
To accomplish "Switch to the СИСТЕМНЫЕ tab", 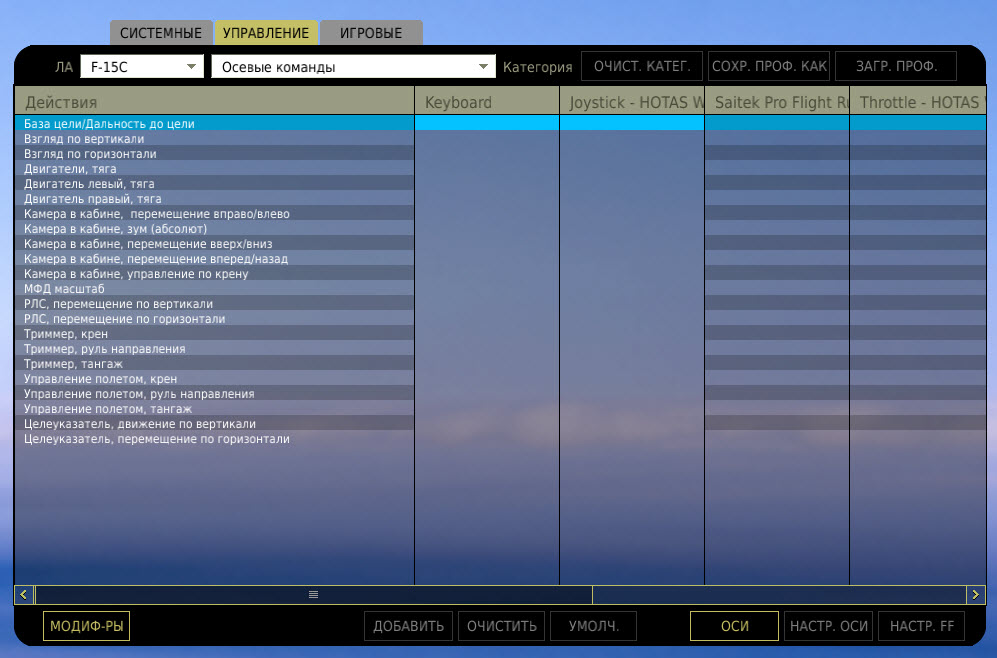I will click(161, 32).
